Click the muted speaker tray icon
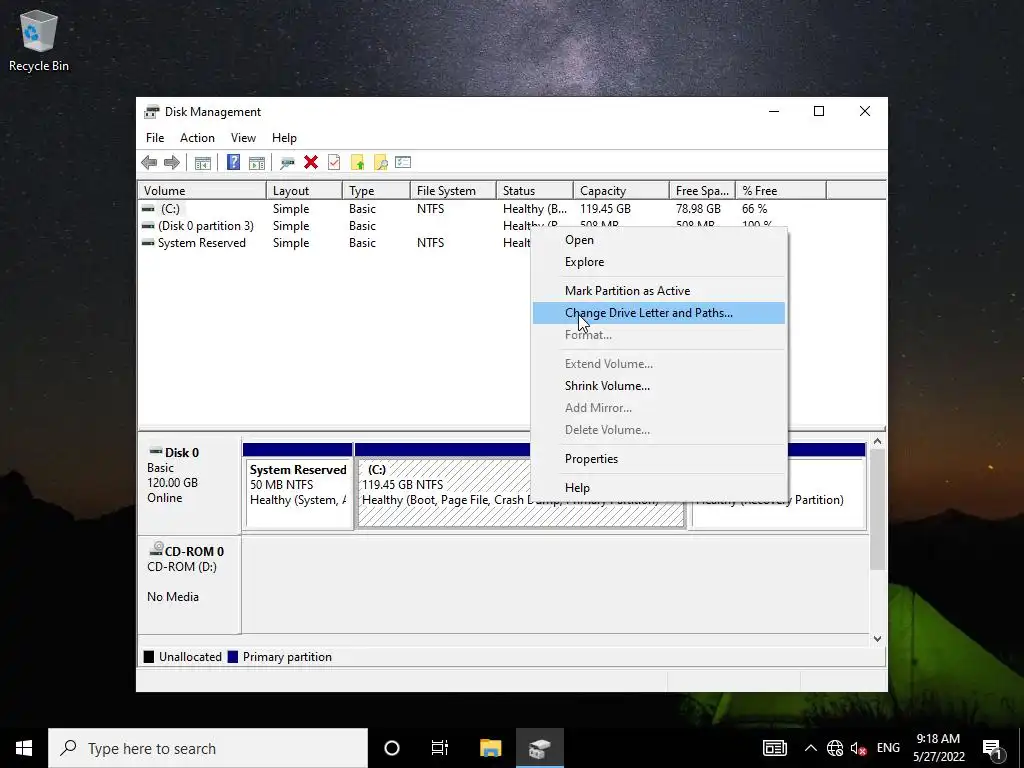The image size is (1024, 768). (x=858, y=748)
